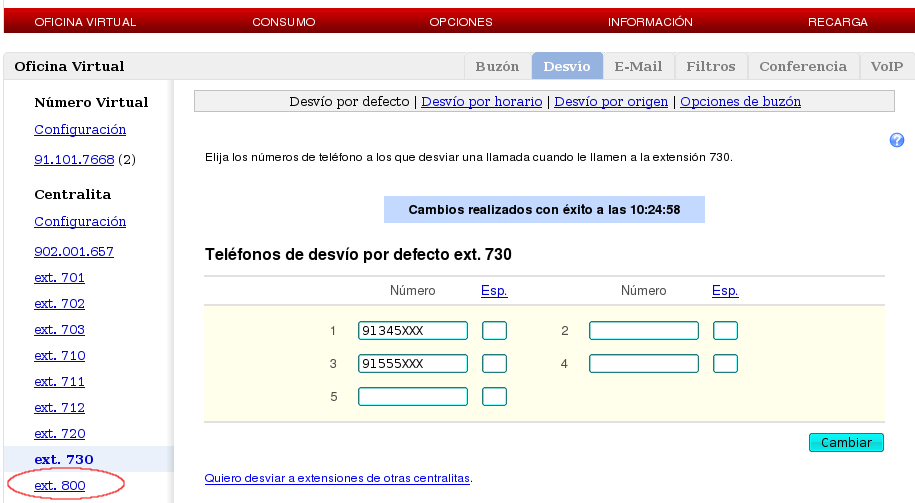Open Opciones de buzón link

click(x=740, y=102)
